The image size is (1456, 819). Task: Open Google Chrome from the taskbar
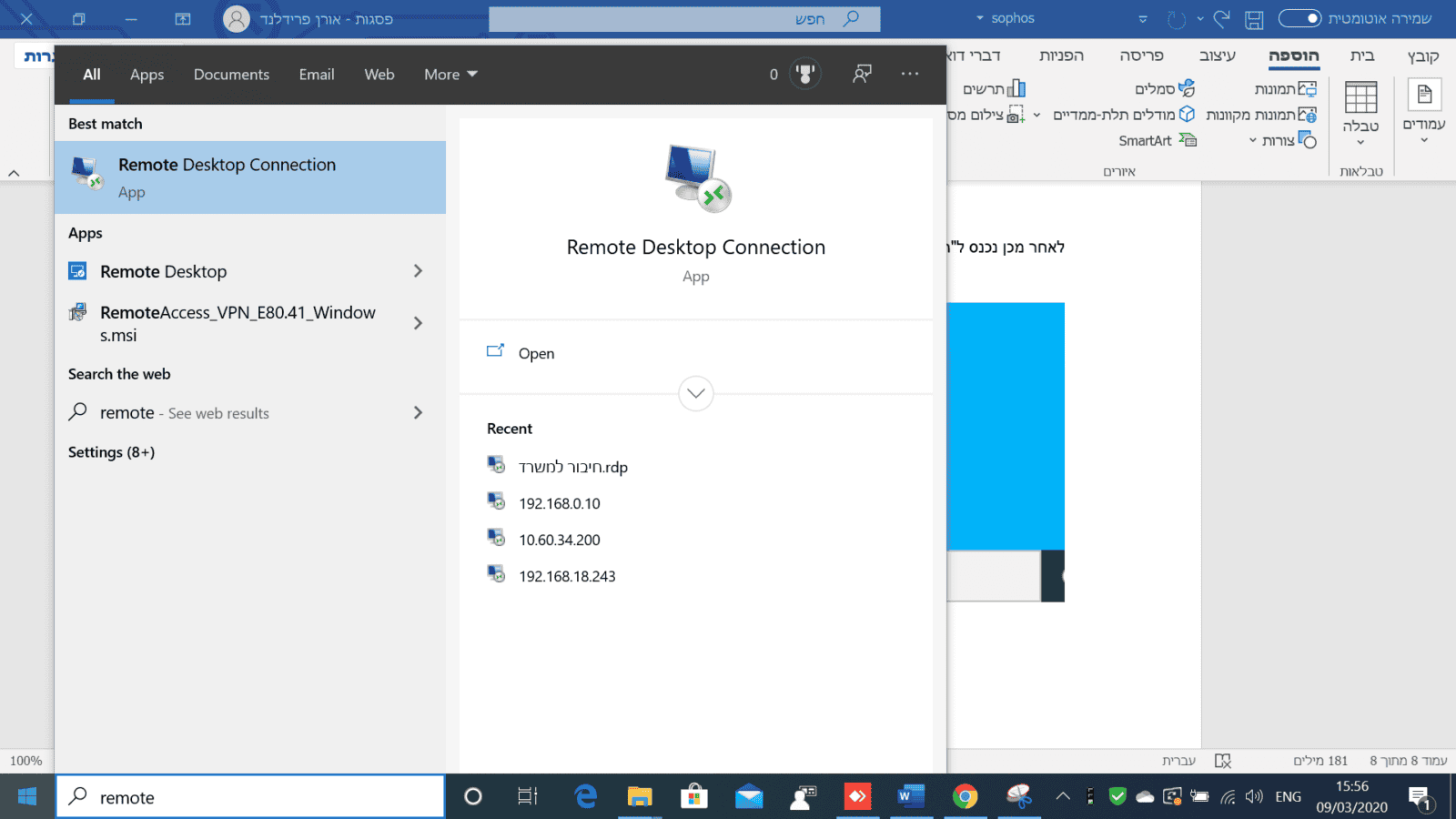966,797
